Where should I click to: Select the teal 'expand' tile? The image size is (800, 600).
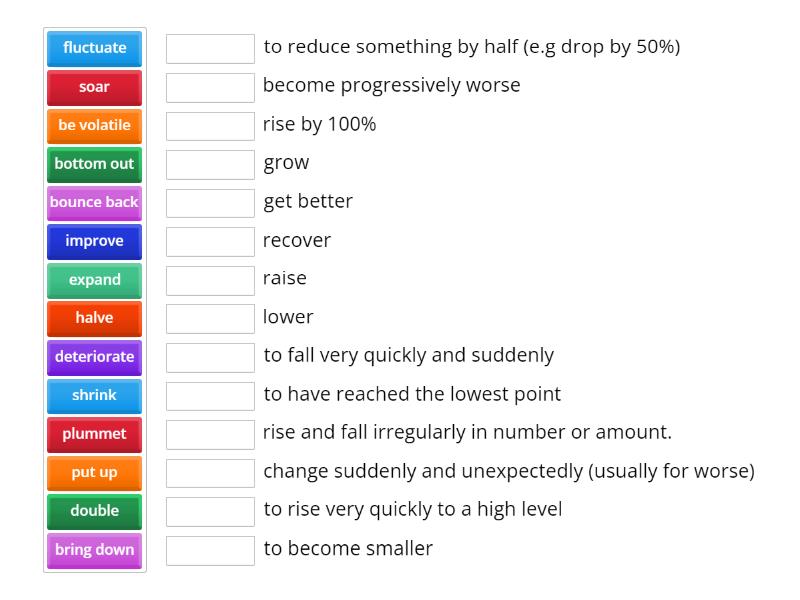pyautogui.click(x=94, y=280)
